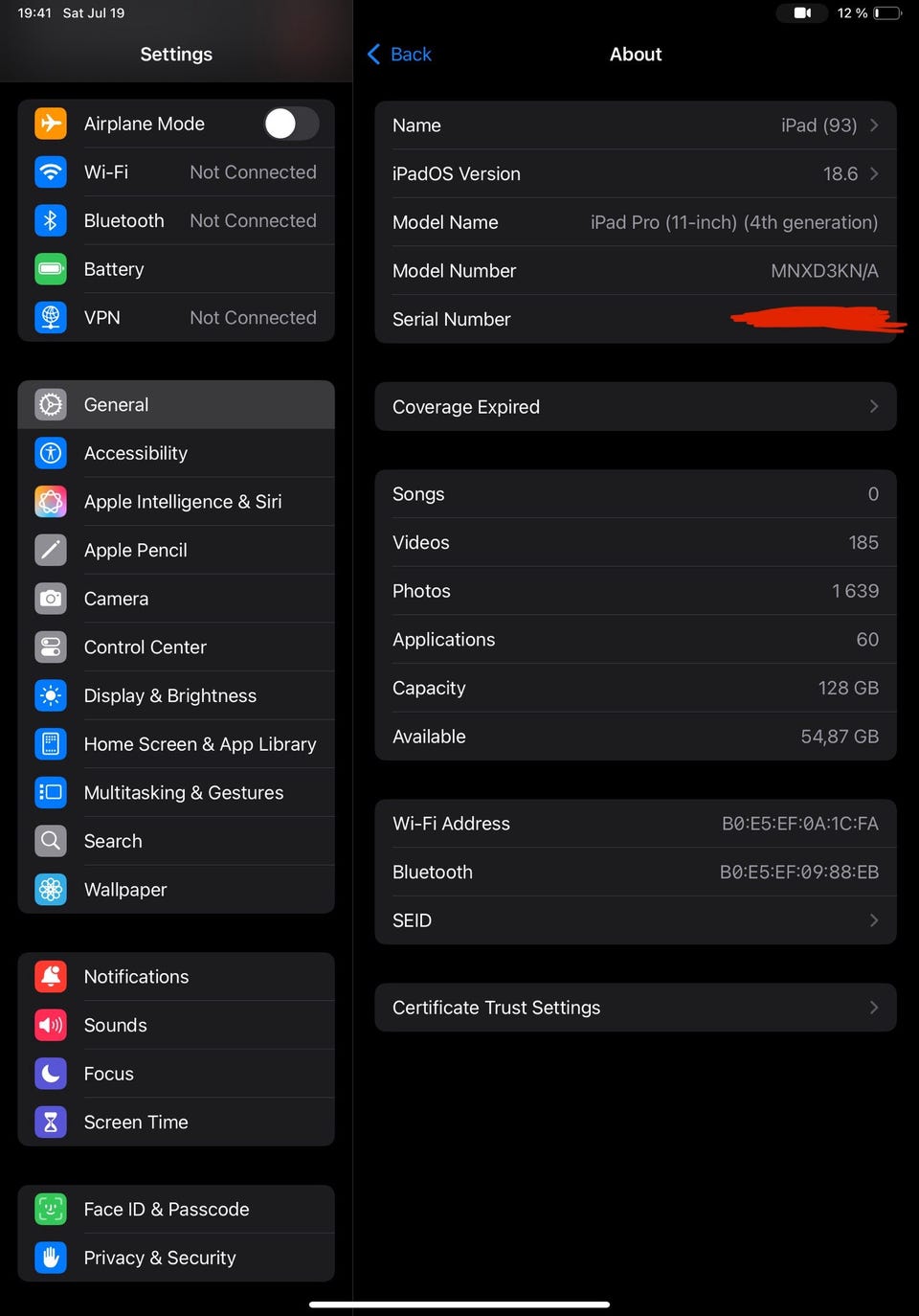Open iPadOS Version details chevron
Image resolution: width=919 pixels, height=1316 pixels.
874,173
